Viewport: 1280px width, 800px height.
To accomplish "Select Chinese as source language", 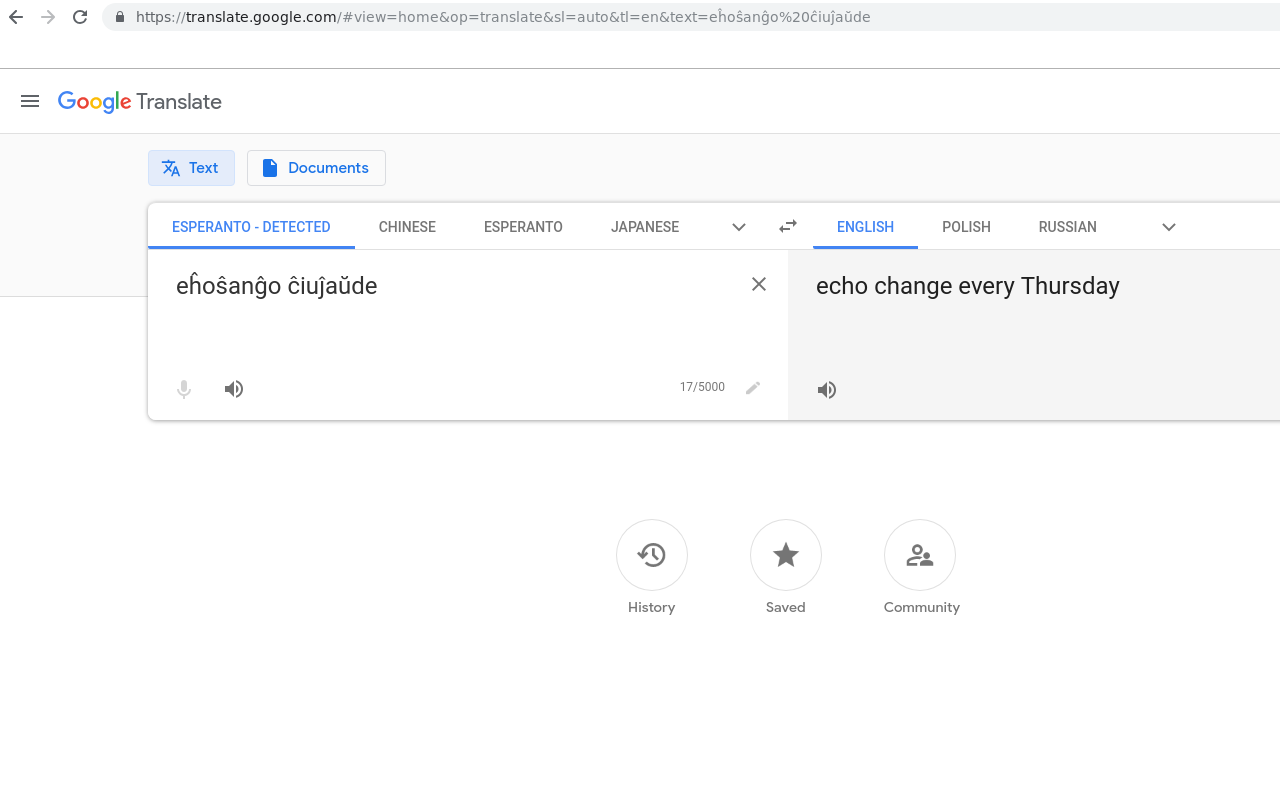I will coord(406,227).
